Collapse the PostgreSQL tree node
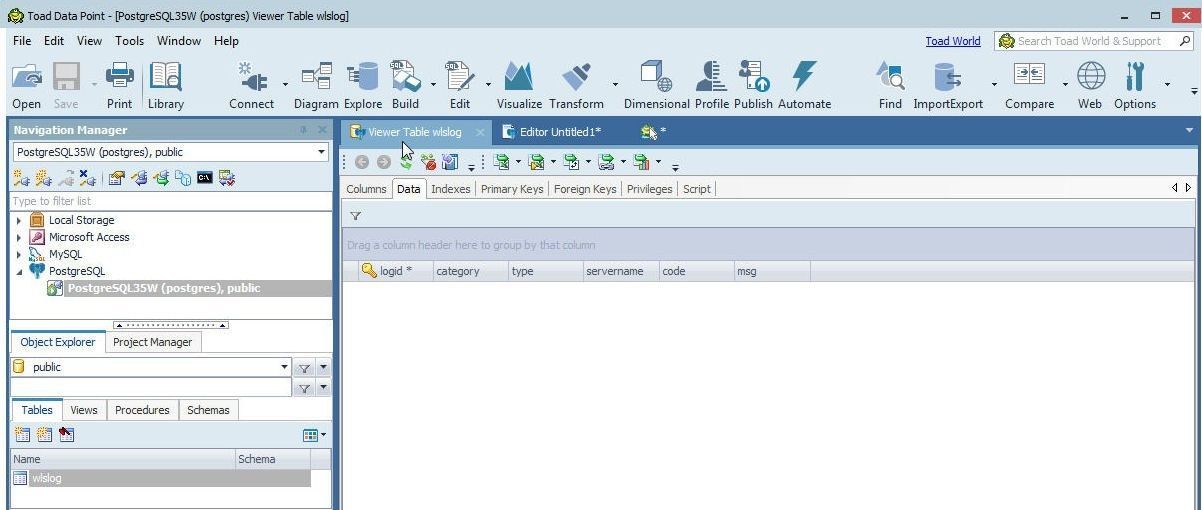The height and width of the screenshot is (510, 1202). (19, 271)
